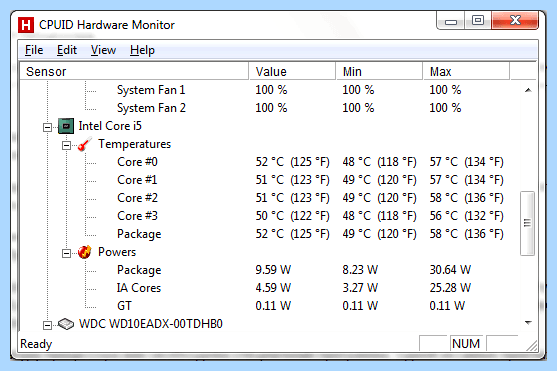Select the Package temperature row label
The image size is (557, 371).
pos(139,234)
